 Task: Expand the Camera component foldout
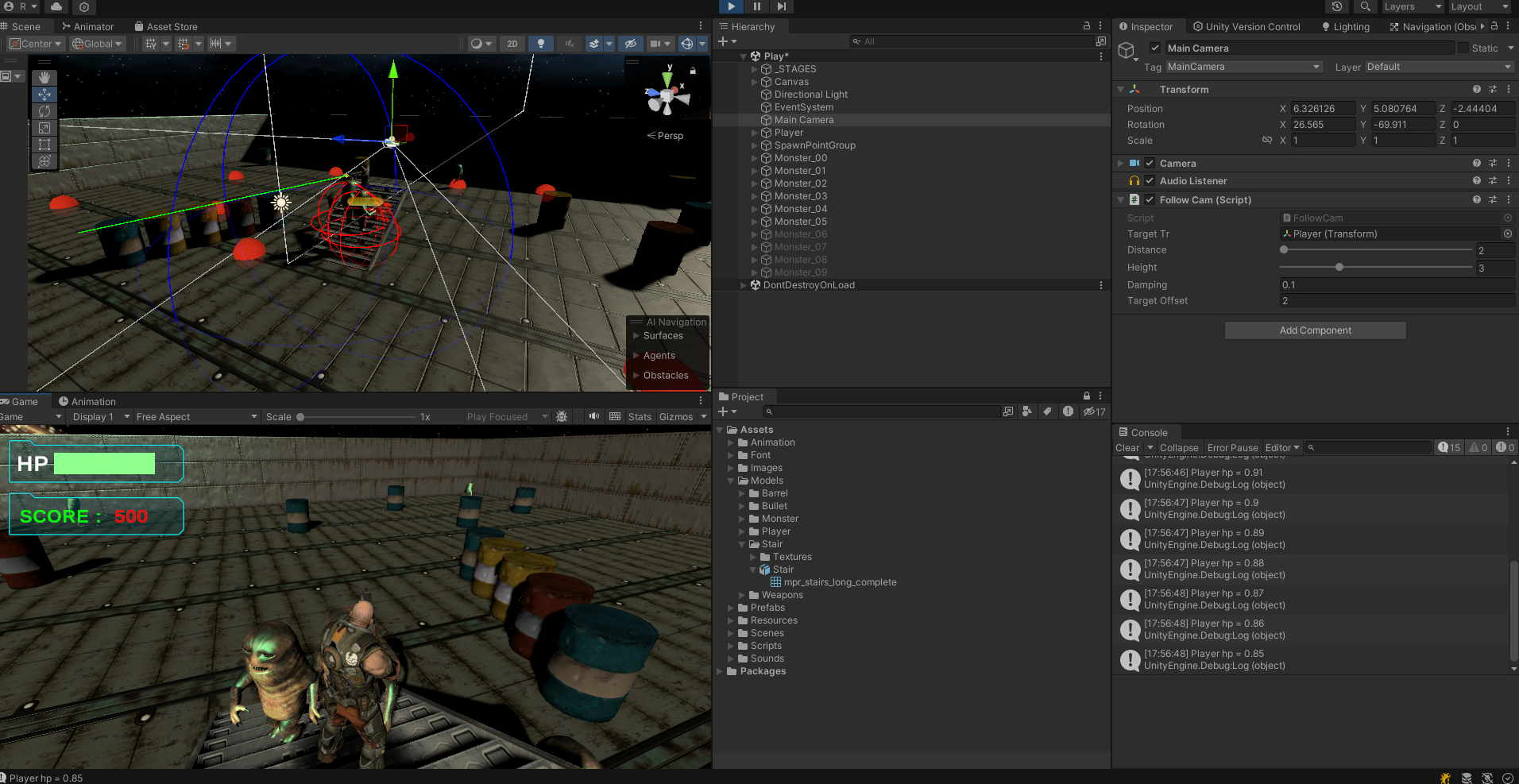[x=1120, y=163]
